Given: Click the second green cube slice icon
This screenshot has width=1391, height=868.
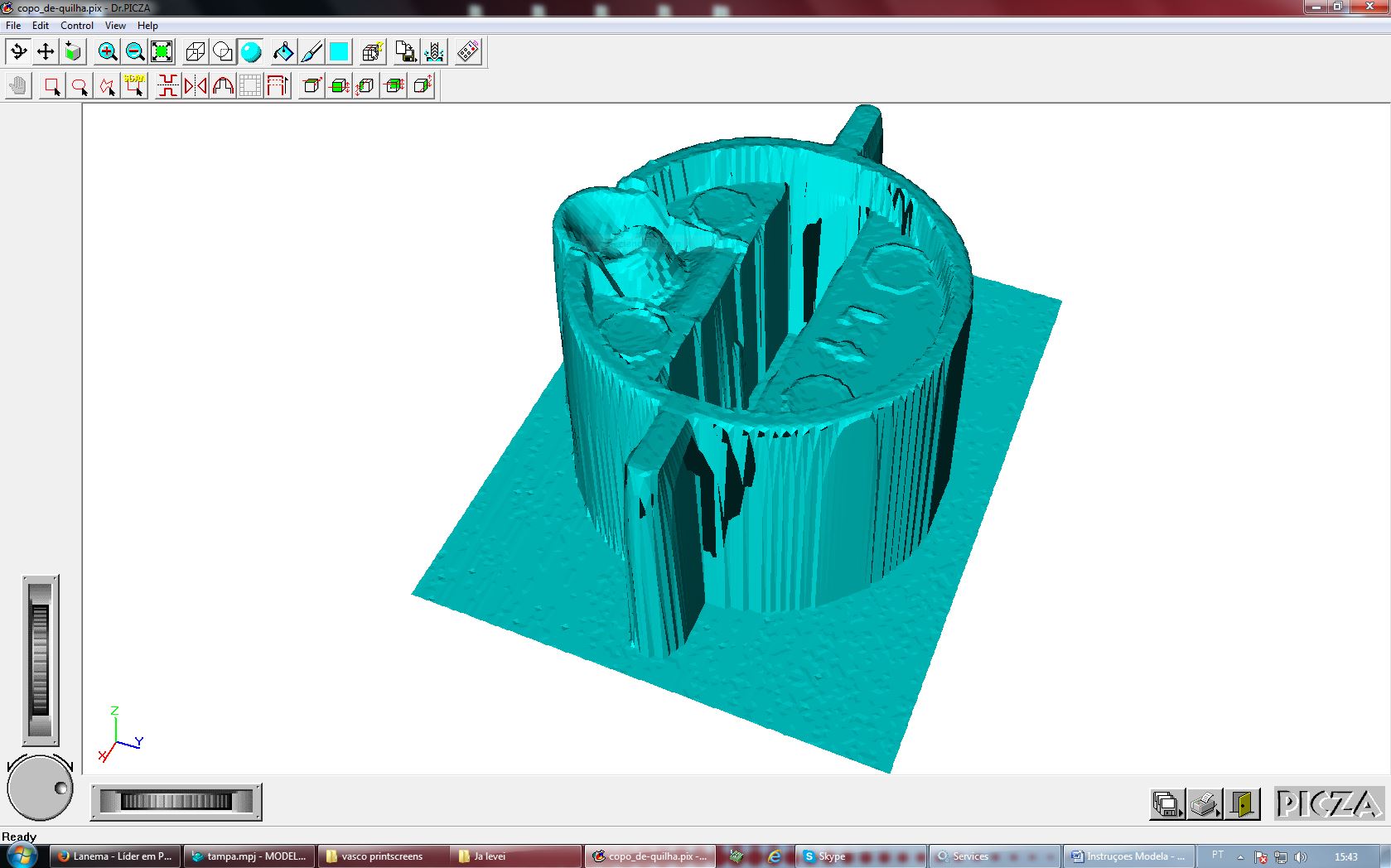Looking at the screenshot, I should tap(340, 85).
